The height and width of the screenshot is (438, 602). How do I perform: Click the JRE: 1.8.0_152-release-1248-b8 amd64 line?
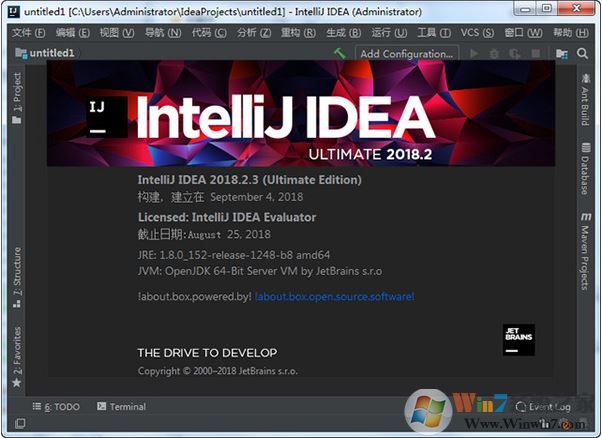click(233, 255)
